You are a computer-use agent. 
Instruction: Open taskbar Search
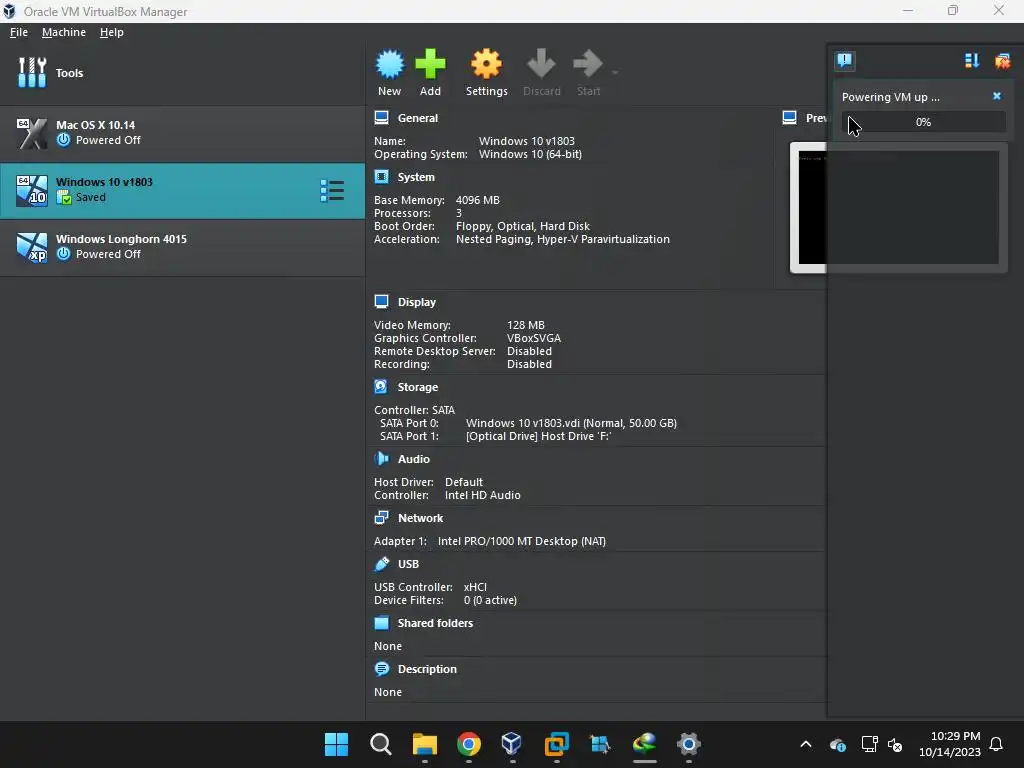point(381,744)
